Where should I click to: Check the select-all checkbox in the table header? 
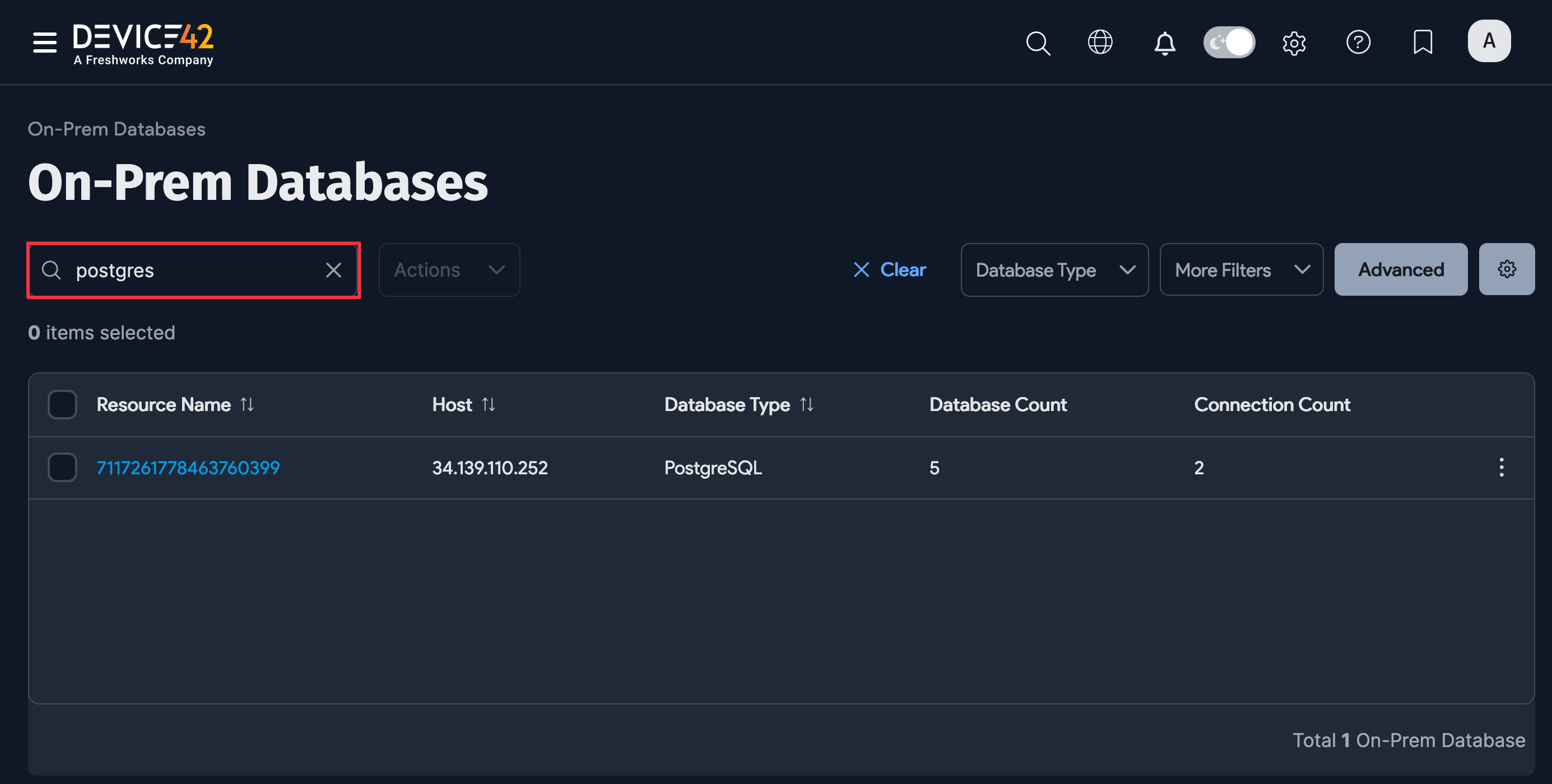62,405
